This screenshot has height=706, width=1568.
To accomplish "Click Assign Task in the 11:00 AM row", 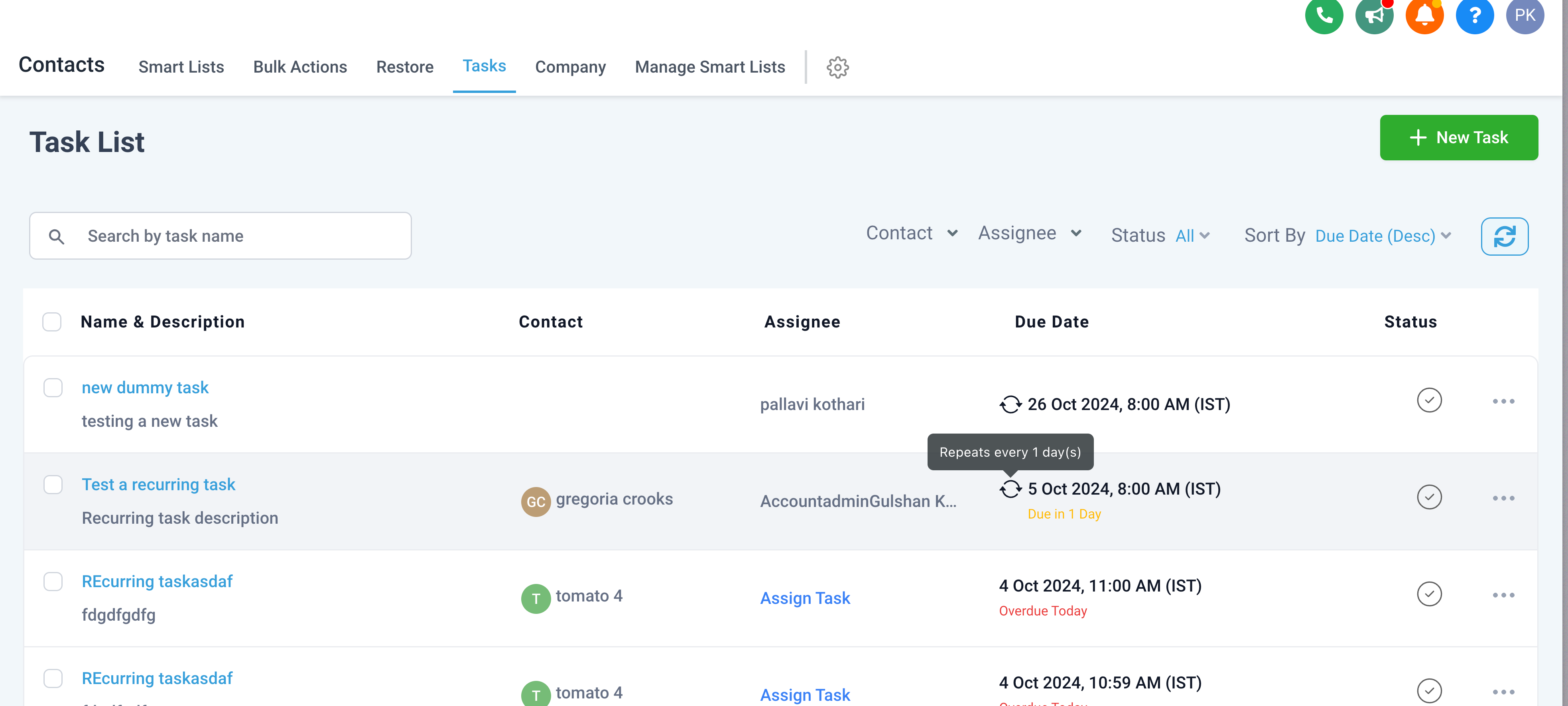I will [x=805, y=598].
